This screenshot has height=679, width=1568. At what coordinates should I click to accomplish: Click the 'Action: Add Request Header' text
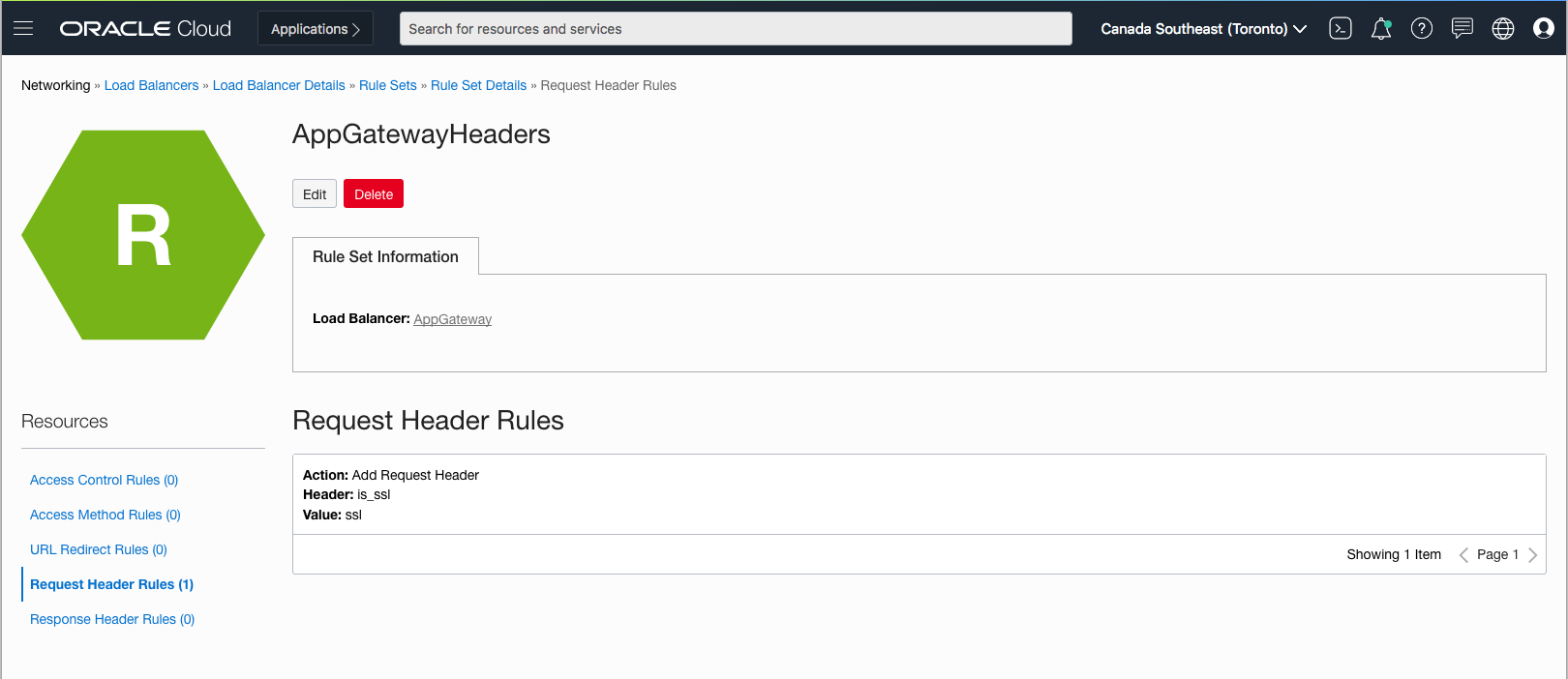[391, 475]
